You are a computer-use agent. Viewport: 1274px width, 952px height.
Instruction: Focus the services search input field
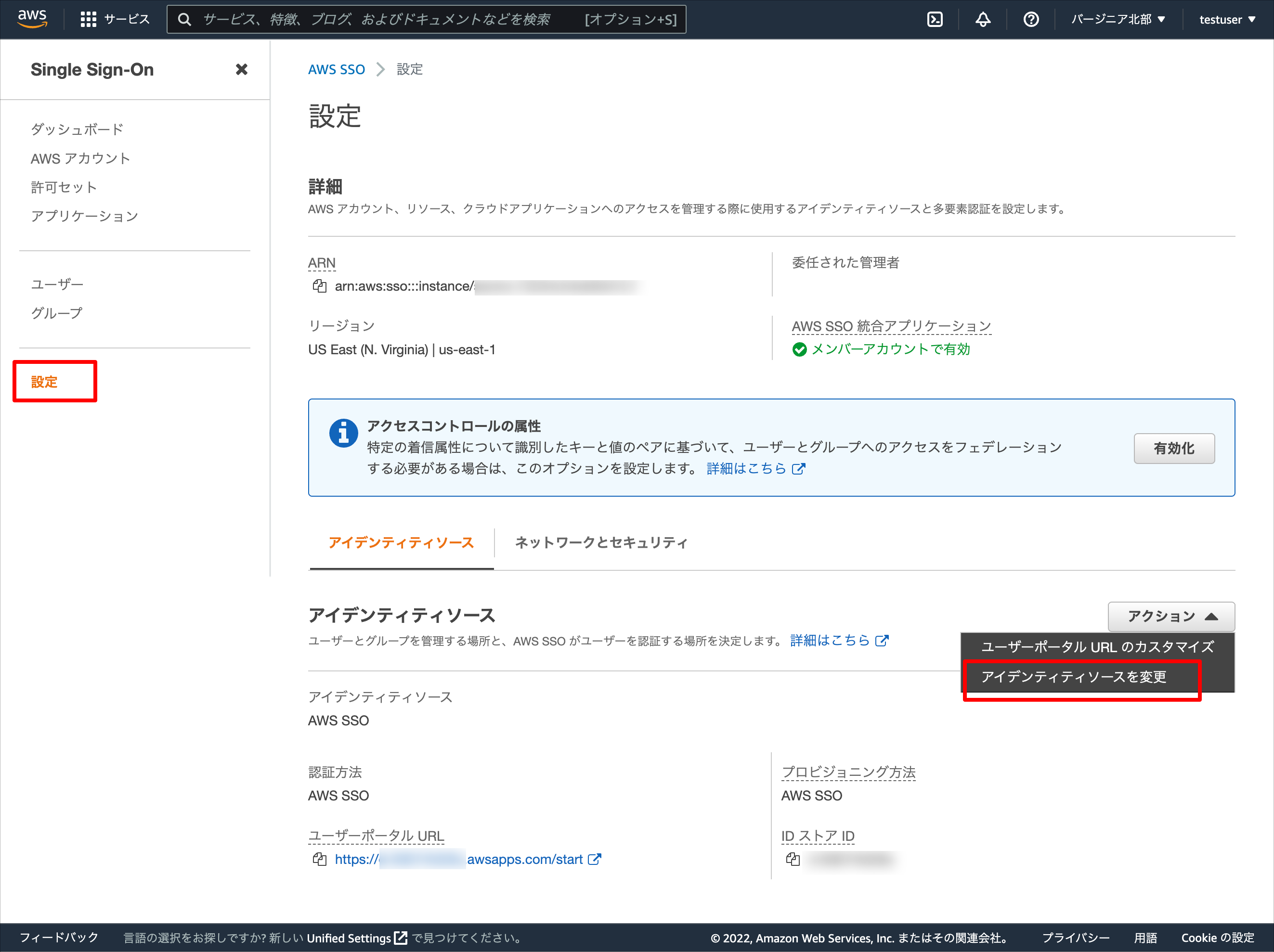click(x=426, y=20)
